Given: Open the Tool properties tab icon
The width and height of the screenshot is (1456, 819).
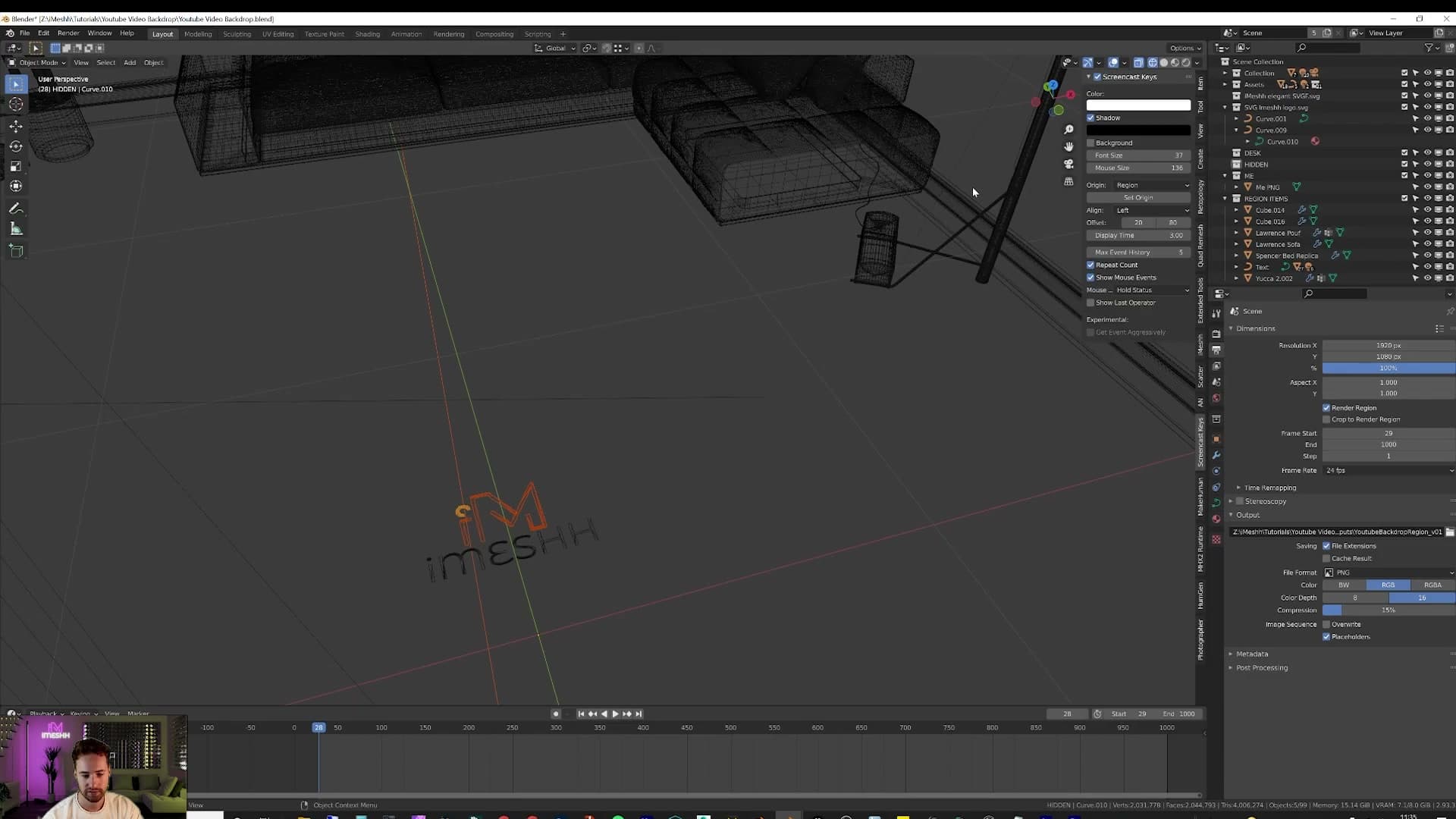Looking at the screenshot, I should coord(1216,312).
